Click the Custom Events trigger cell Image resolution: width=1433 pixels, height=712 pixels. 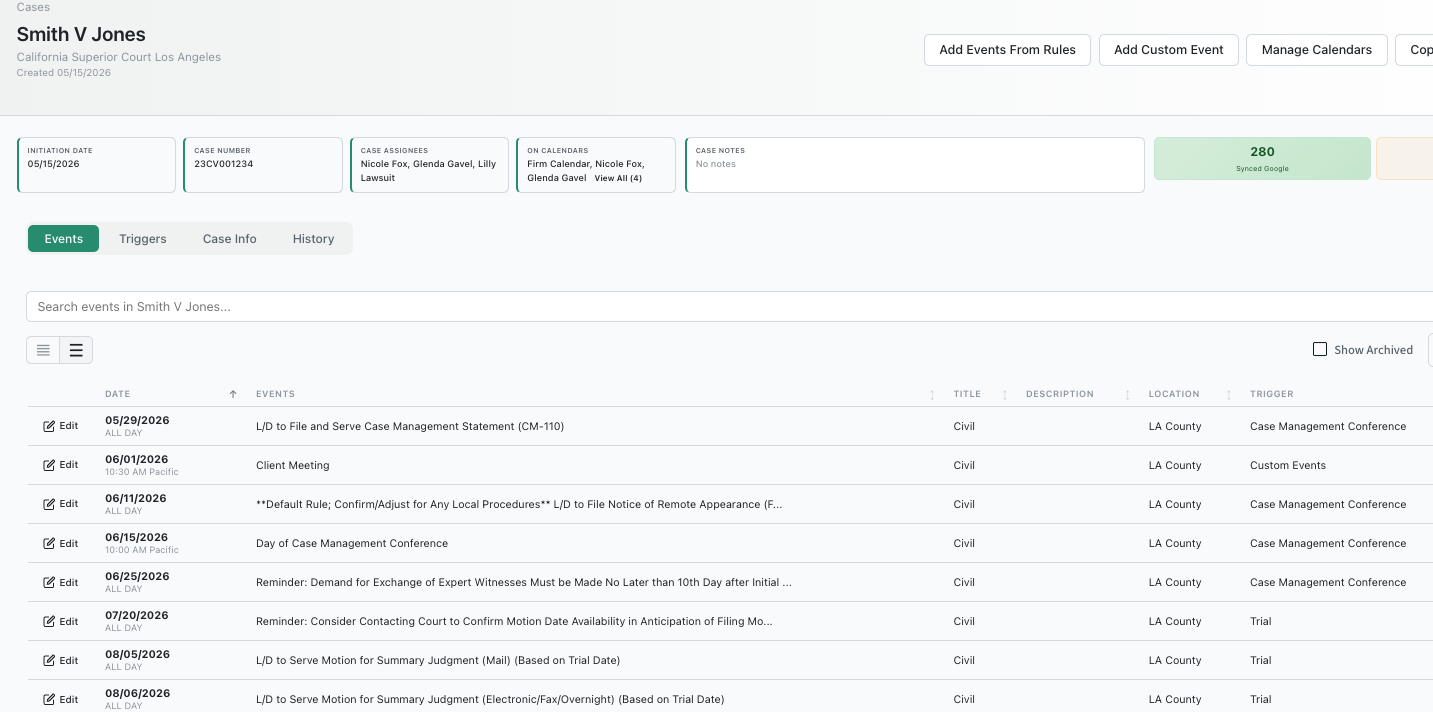point(1288,465)
